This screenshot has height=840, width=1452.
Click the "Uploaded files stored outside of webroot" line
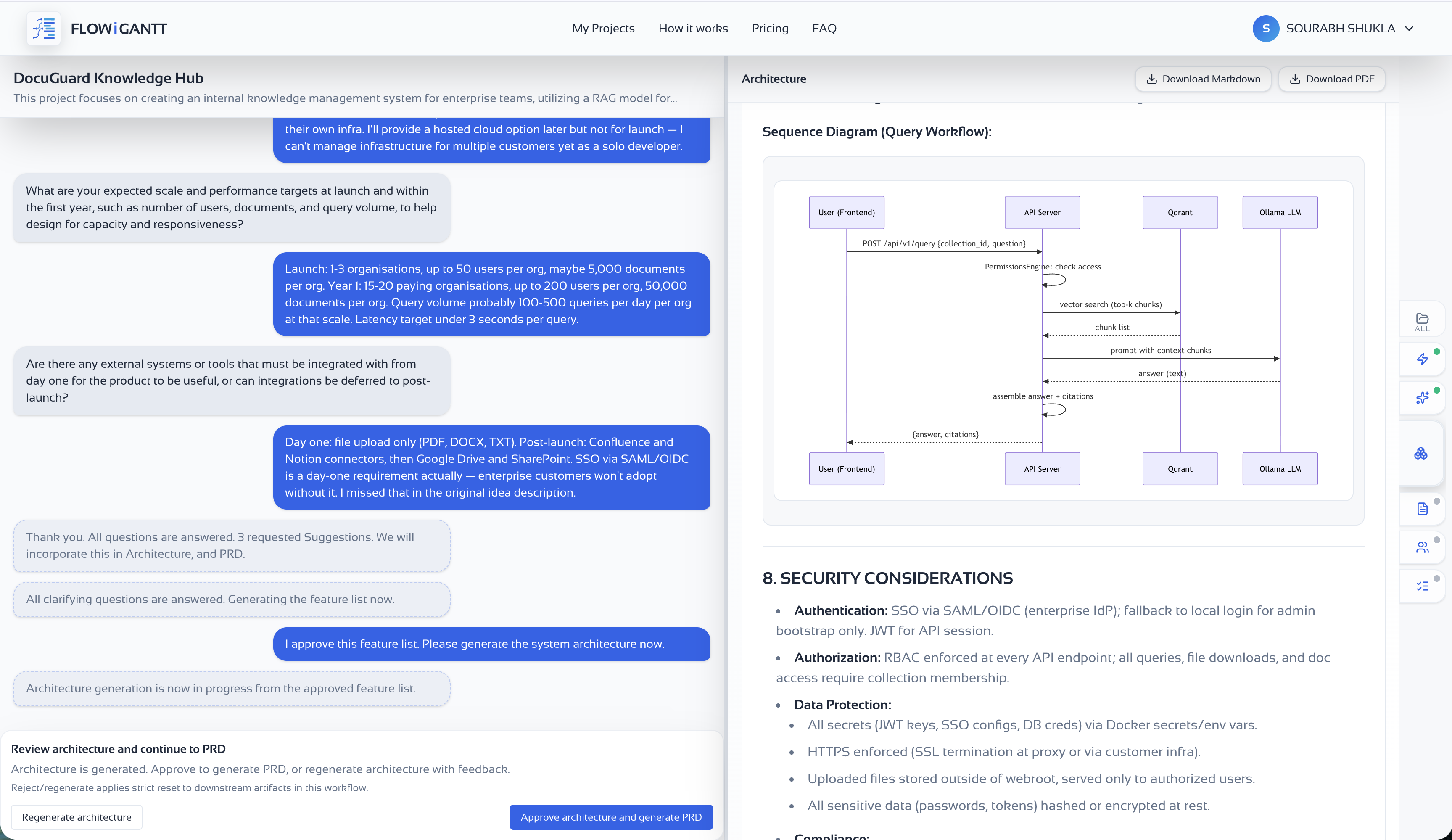(x=1031, y=778)
